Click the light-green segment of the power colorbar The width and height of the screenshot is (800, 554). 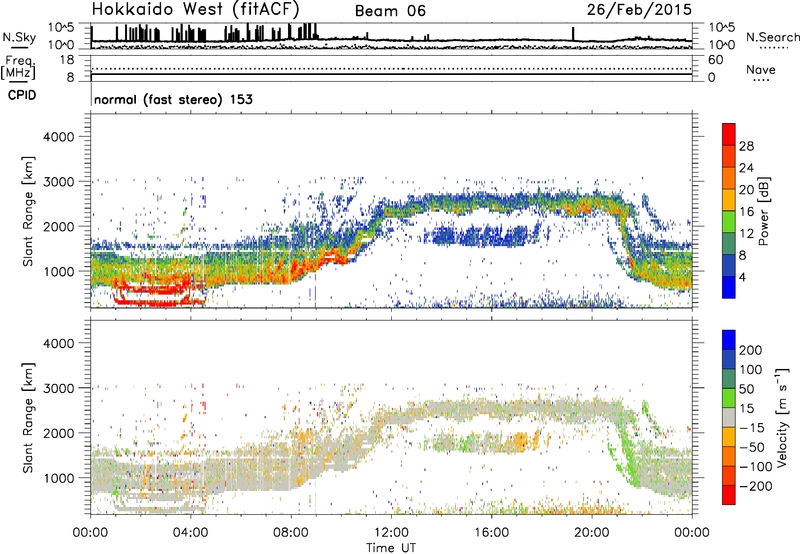click(x=729, y=222)
